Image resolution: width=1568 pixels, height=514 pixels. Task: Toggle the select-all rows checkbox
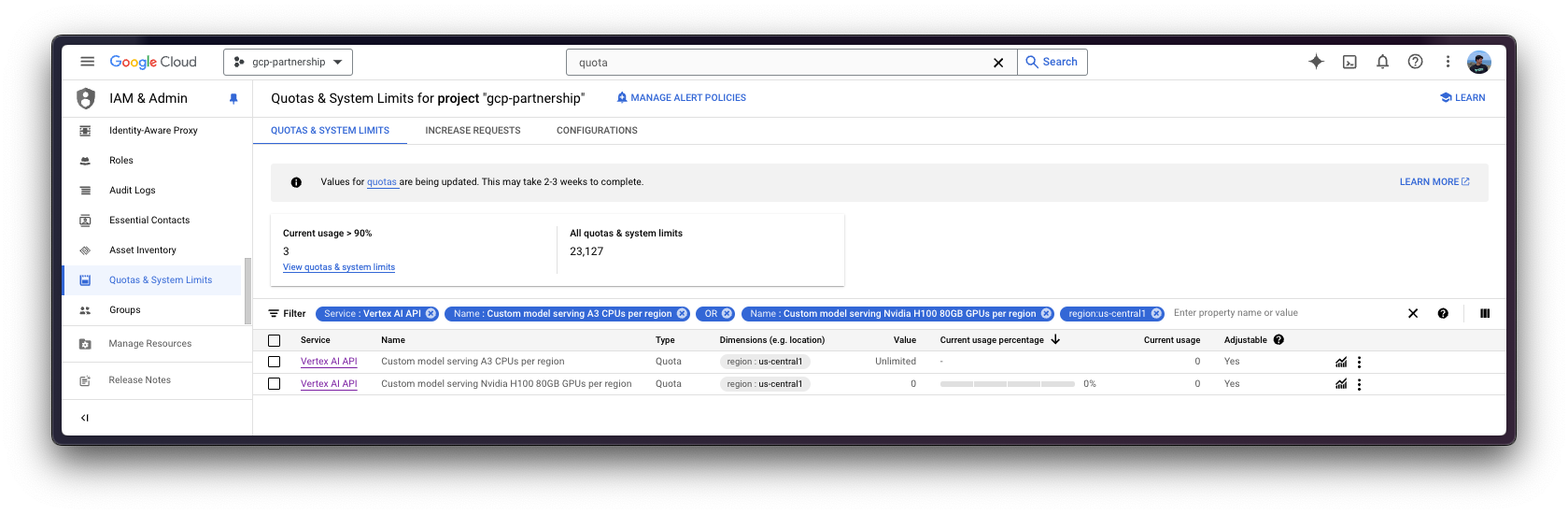pyautogui.click(x=274, y=340)
